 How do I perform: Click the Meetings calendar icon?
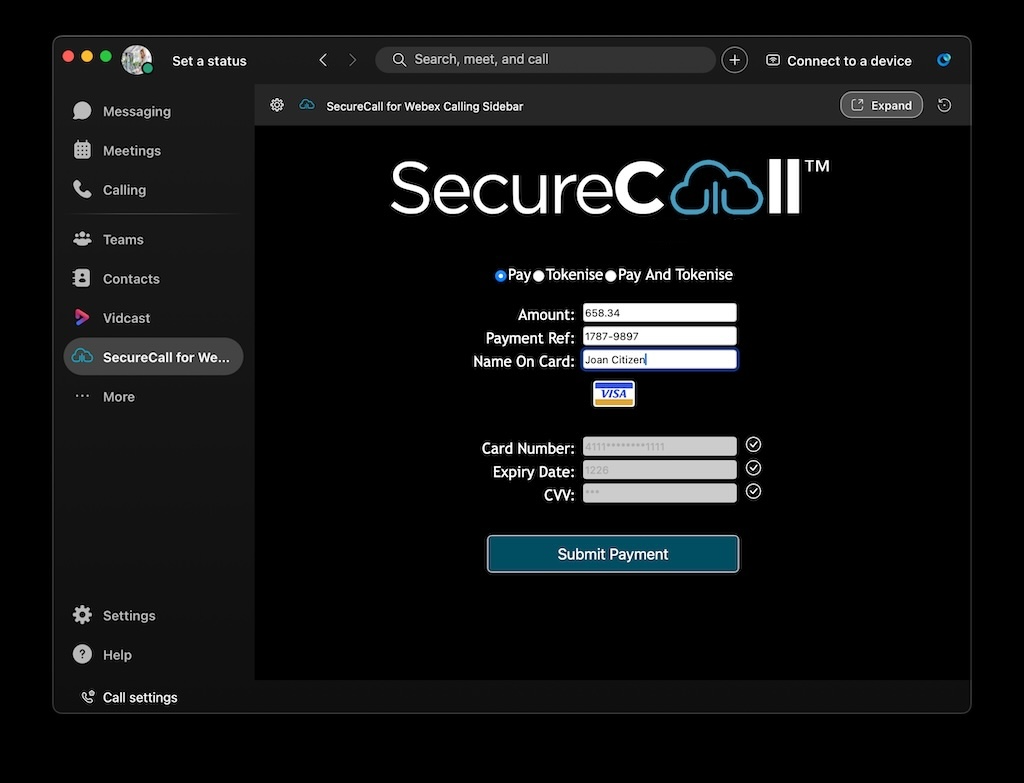(82, 150)
